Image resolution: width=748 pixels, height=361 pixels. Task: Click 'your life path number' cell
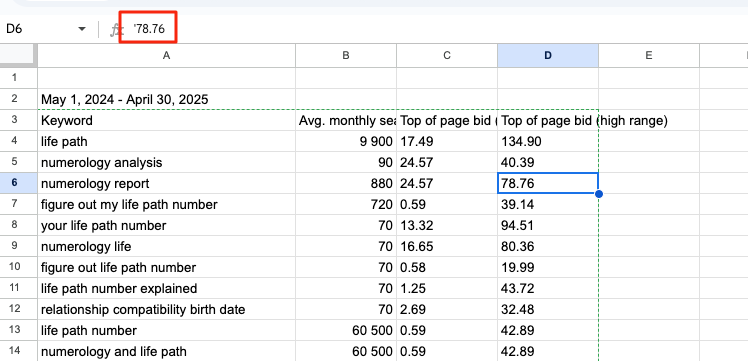[166, 225]
